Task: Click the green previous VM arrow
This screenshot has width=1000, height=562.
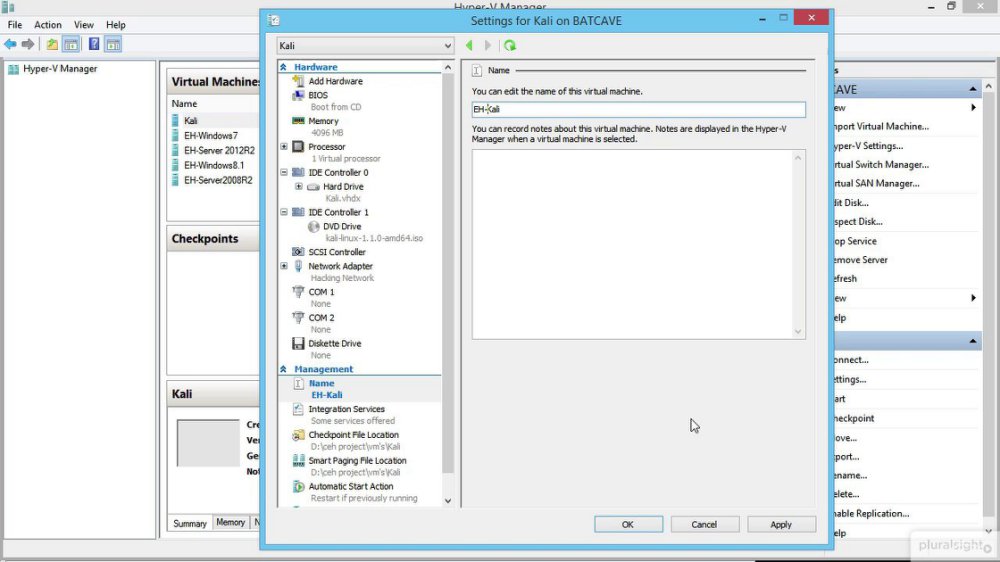Action: (469, 45)
